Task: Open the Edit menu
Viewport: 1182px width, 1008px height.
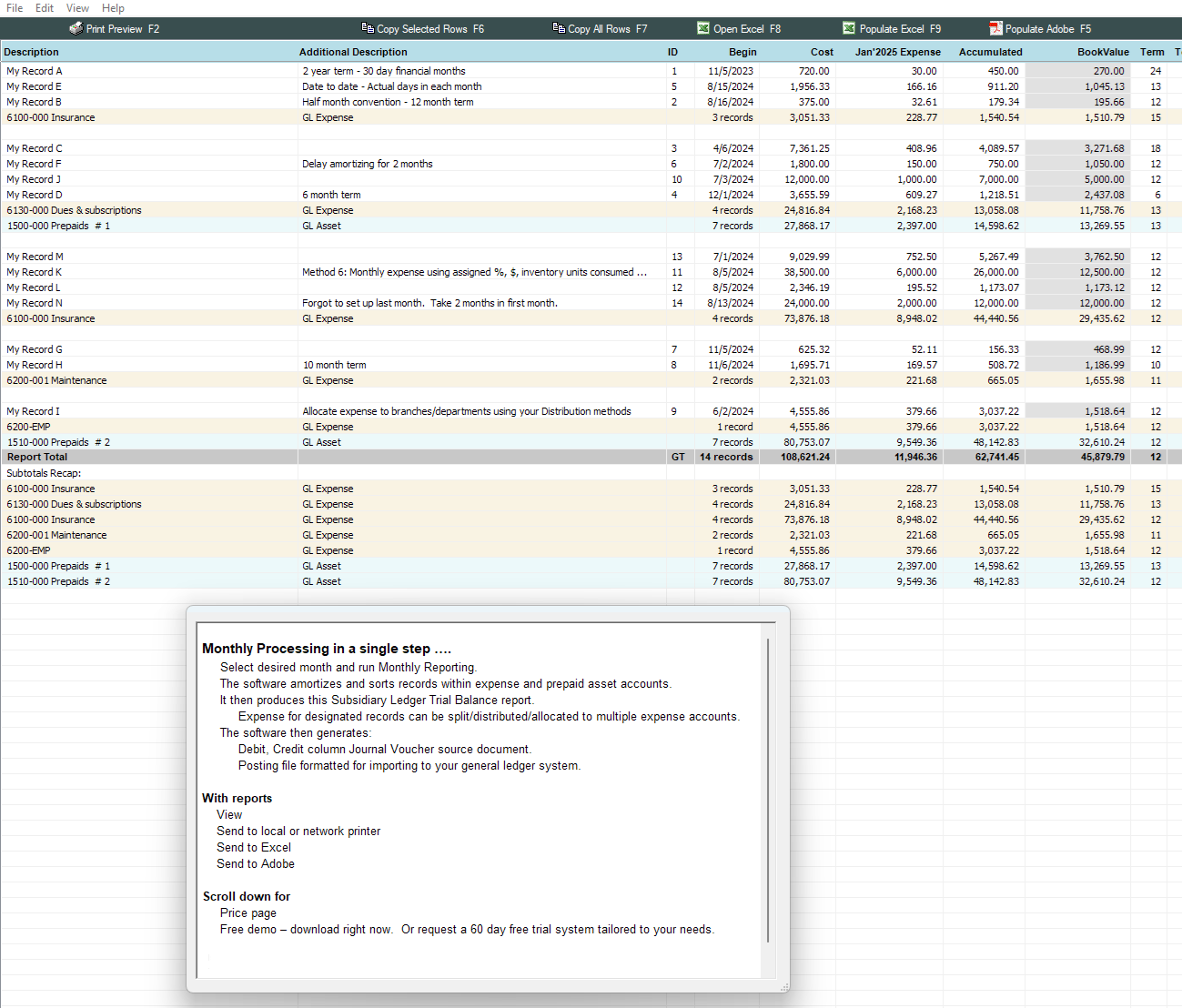Action: pos(45,8)
